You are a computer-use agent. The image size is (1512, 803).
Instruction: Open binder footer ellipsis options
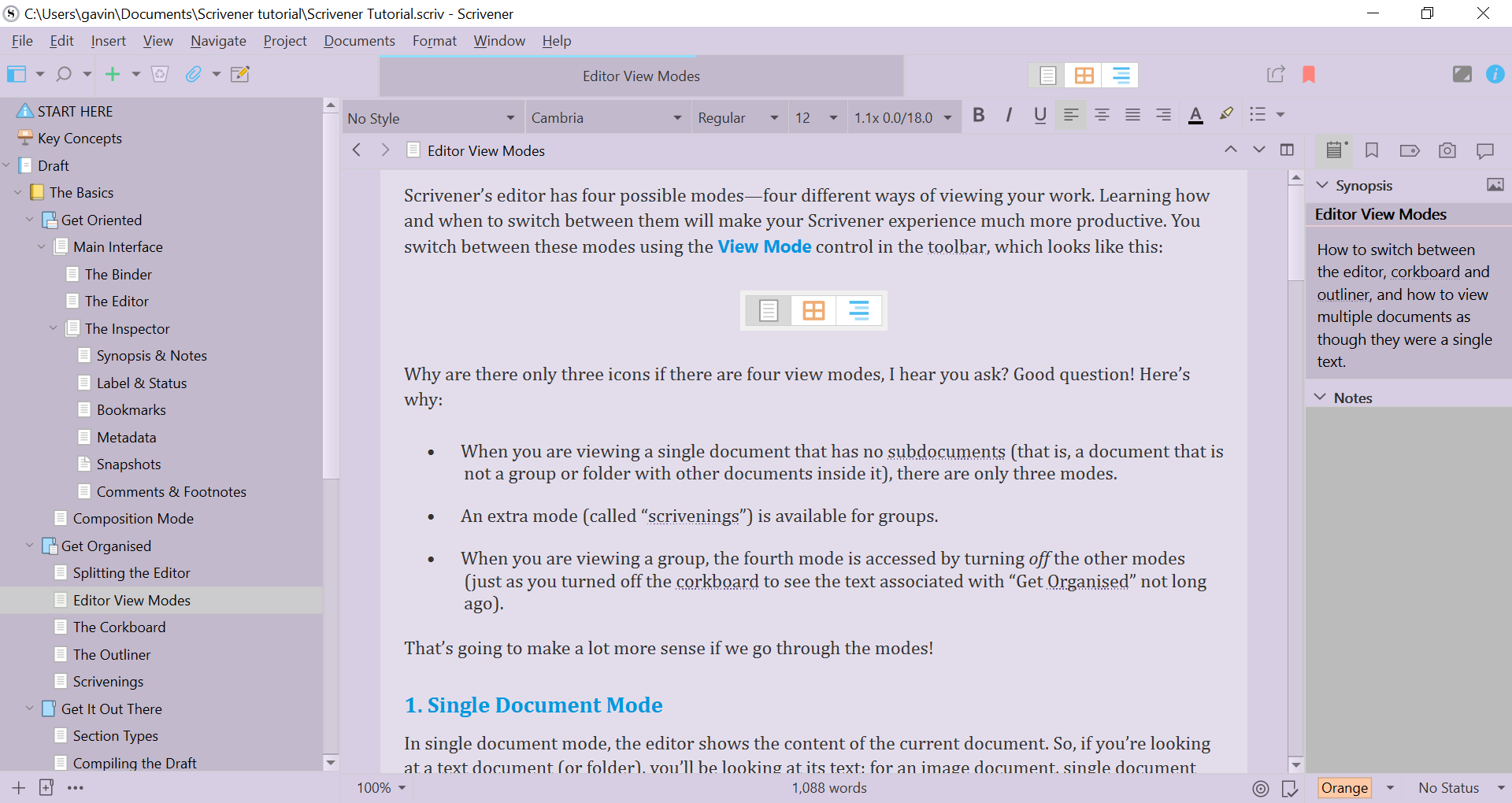[76, 787]
